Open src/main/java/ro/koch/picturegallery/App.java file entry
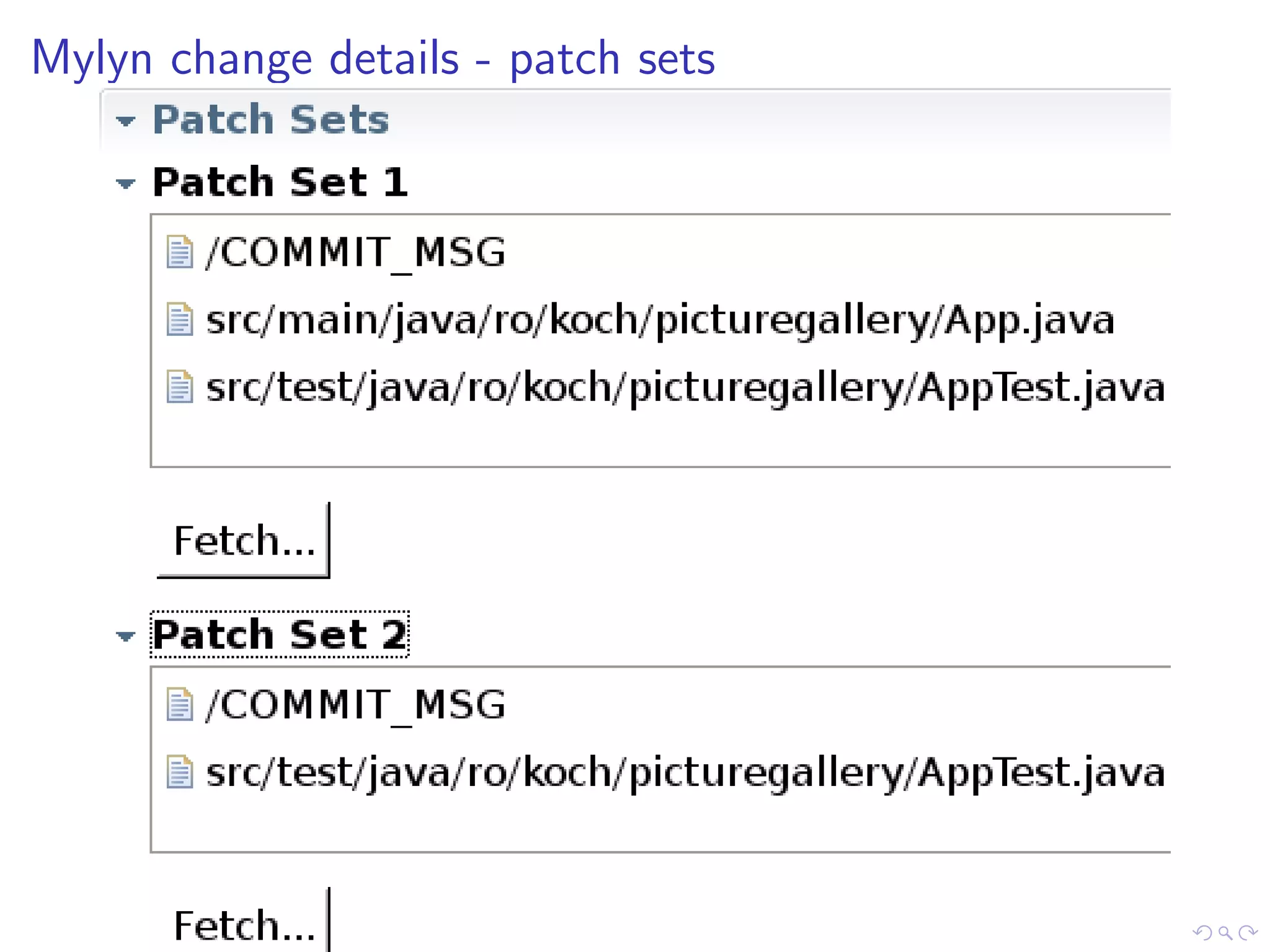 660,320
